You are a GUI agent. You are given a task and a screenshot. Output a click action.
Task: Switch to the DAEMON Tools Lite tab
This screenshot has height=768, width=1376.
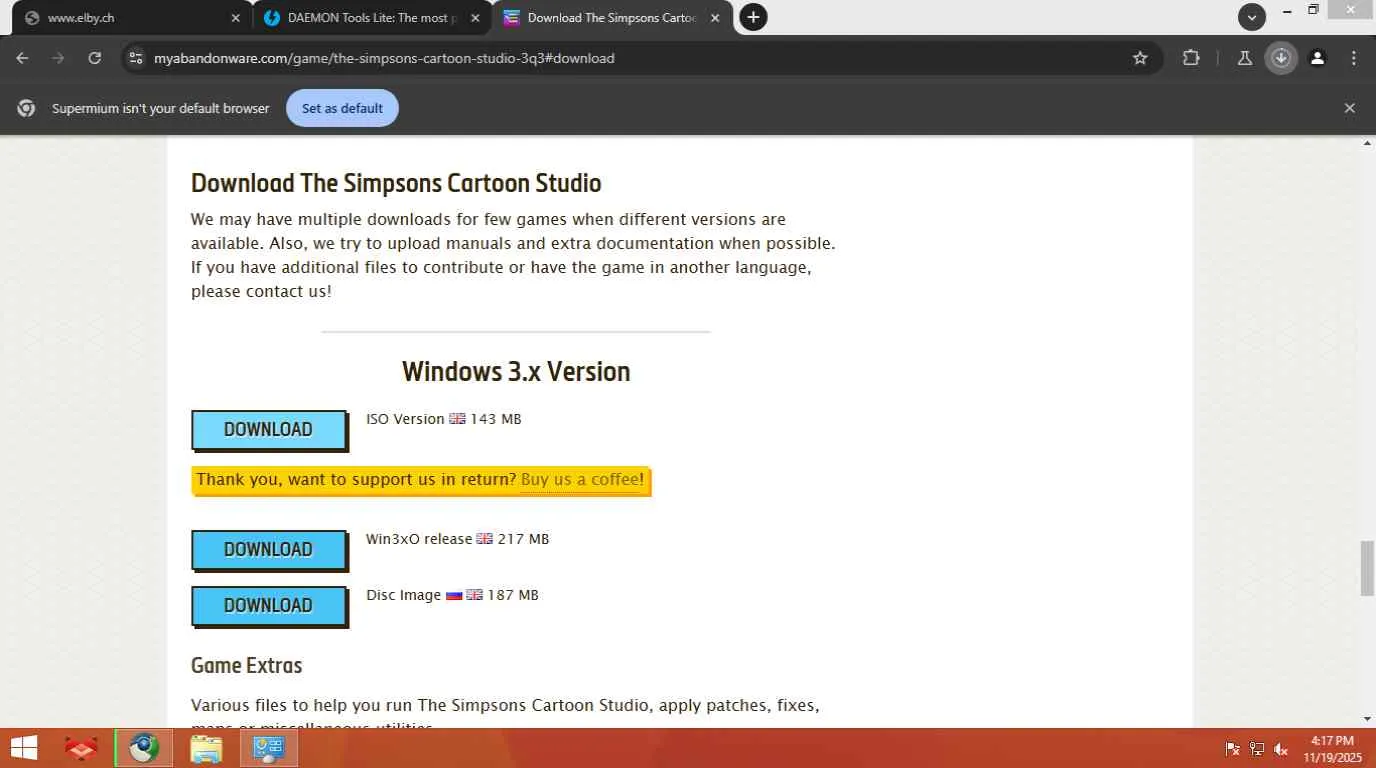click(x=372, y=18)
